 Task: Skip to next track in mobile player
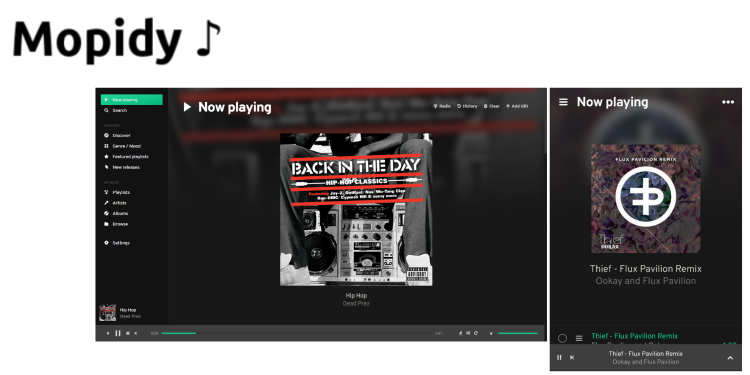coord(572,357)
